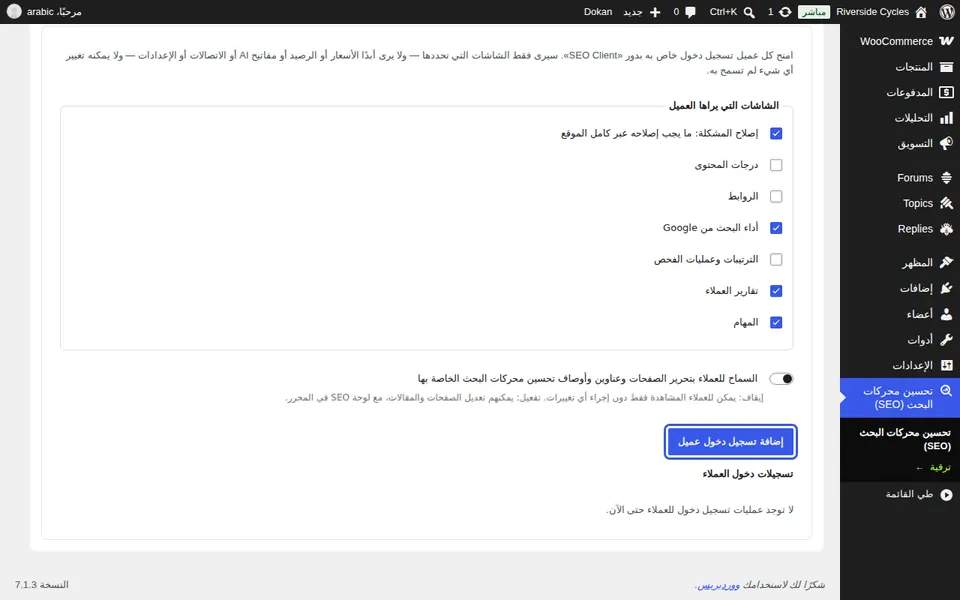Click the Plugins plug icon (إضافات)

click(946, 288)
